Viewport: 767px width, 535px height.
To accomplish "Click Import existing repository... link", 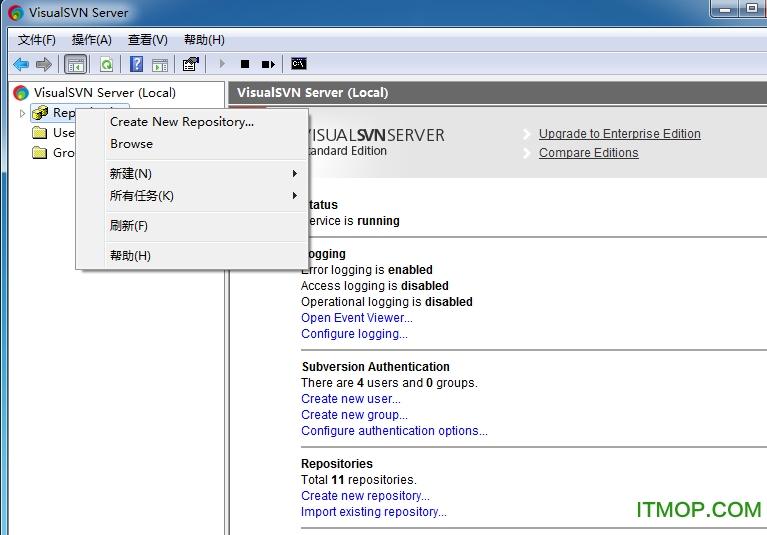I will (374, 512).
